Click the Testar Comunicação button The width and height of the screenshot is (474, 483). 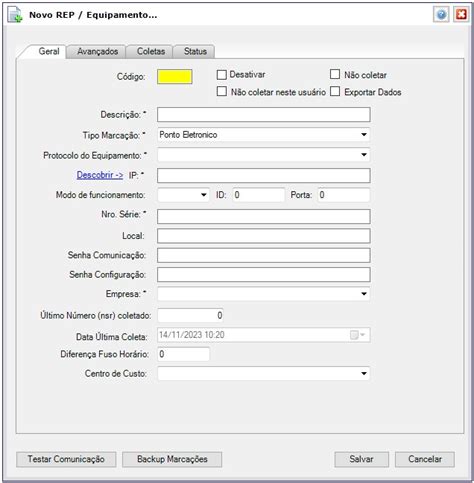[x=66, y=459]
